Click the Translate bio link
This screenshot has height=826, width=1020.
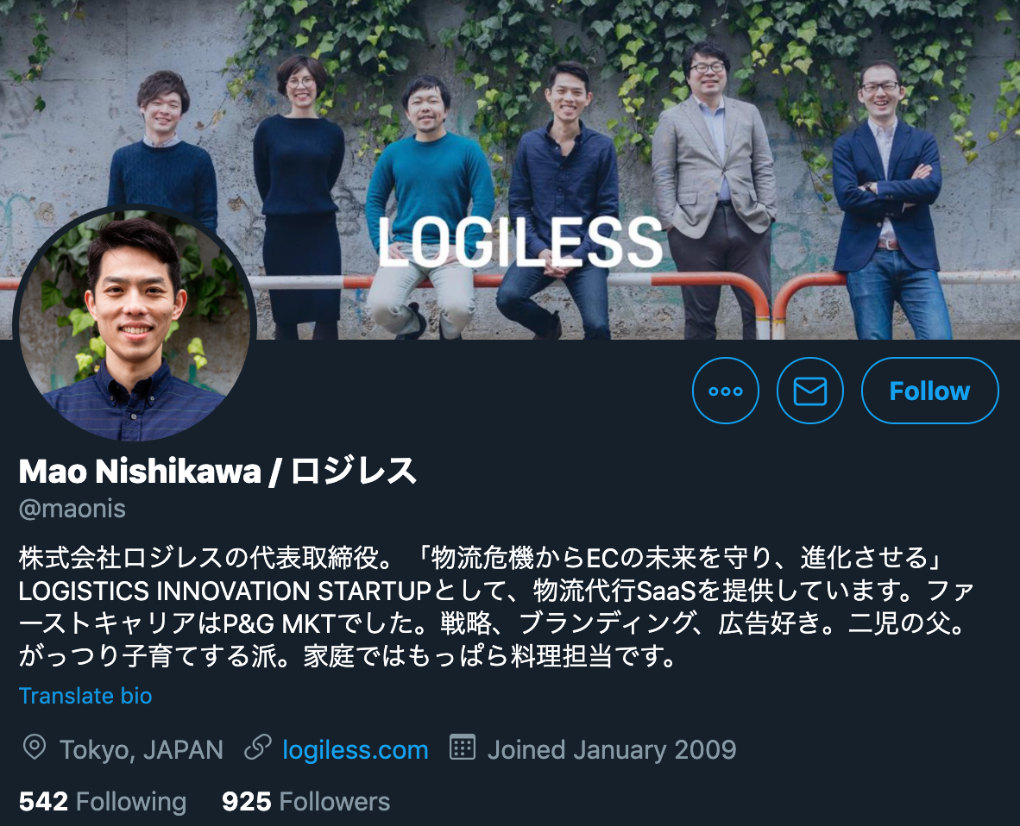coord(85,696)
